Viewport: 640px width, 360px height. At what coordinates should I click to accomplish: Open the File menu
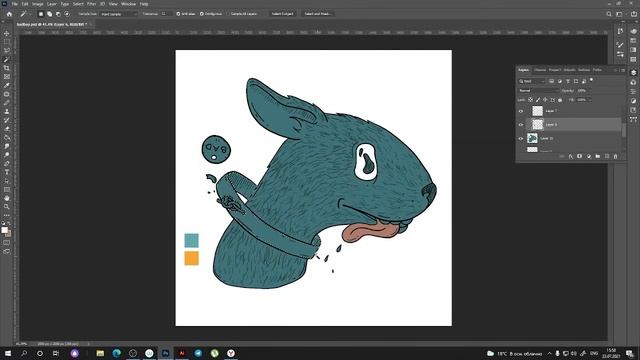tap(15, 4)
